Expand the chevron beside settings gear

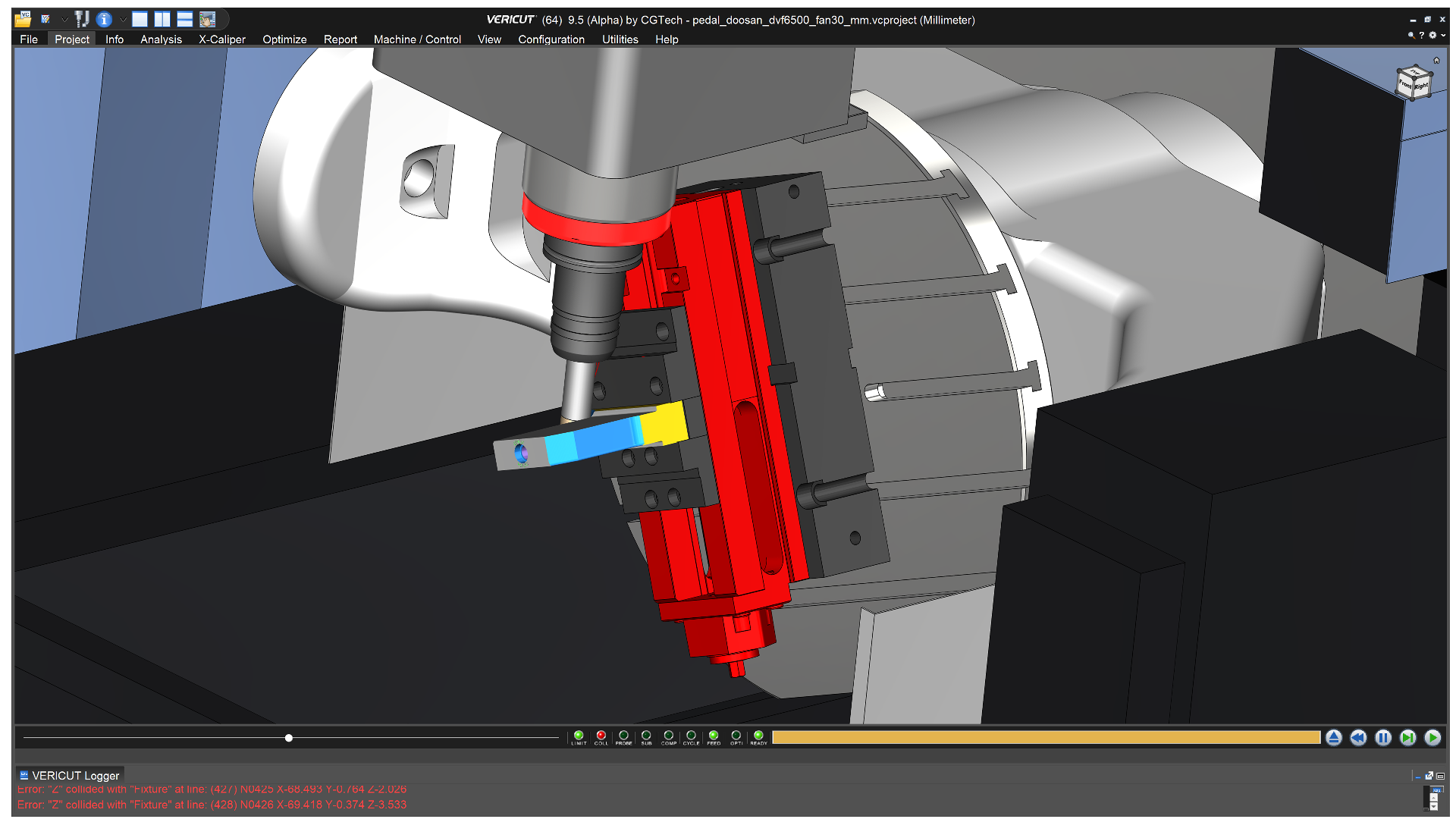coord(1443,35)
